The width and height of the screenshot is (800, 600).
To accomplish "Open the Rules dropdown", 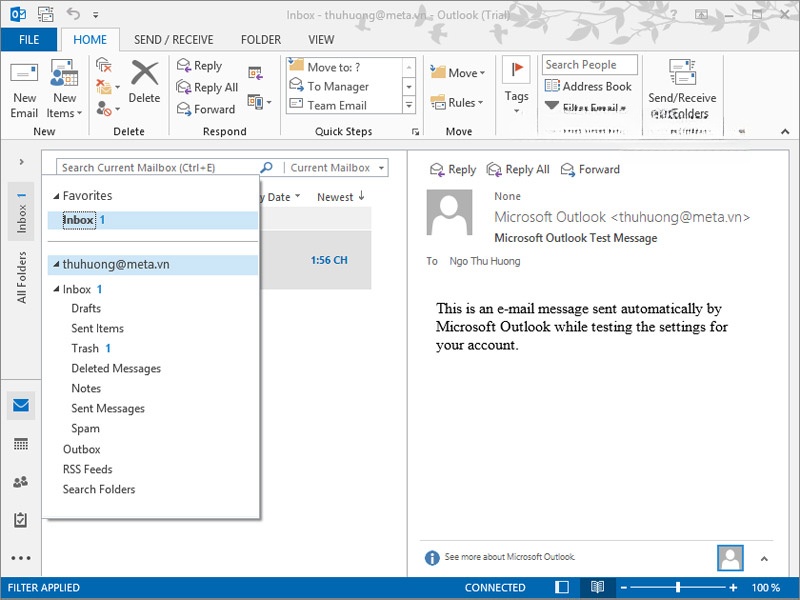I will pyautogui.click(x=456, y=103).
